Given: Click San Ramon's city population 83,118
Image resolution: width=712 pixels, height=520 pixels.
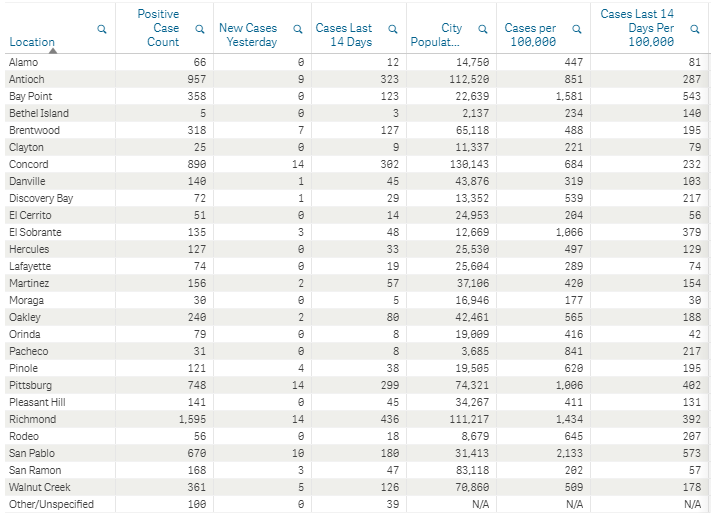Looking at the screenshot, I should coord(473,470).
